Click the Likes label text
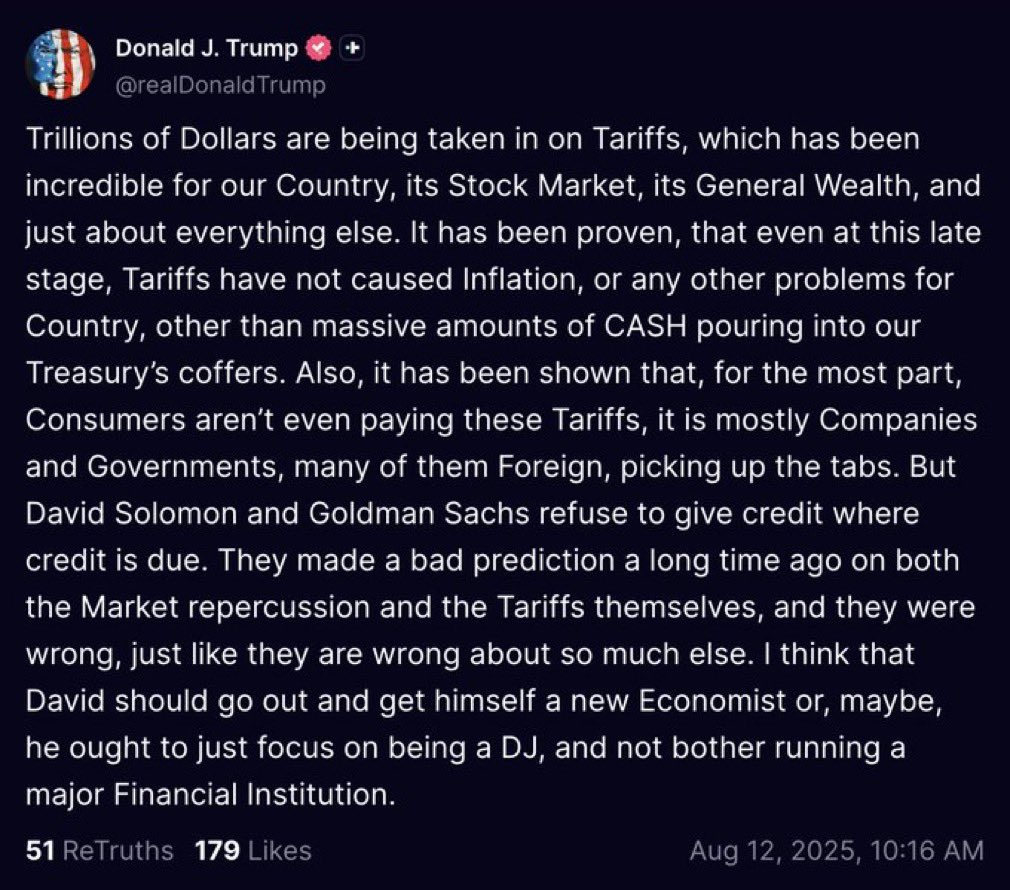This screenshot has width=1010, height=890. pos(280,850)
